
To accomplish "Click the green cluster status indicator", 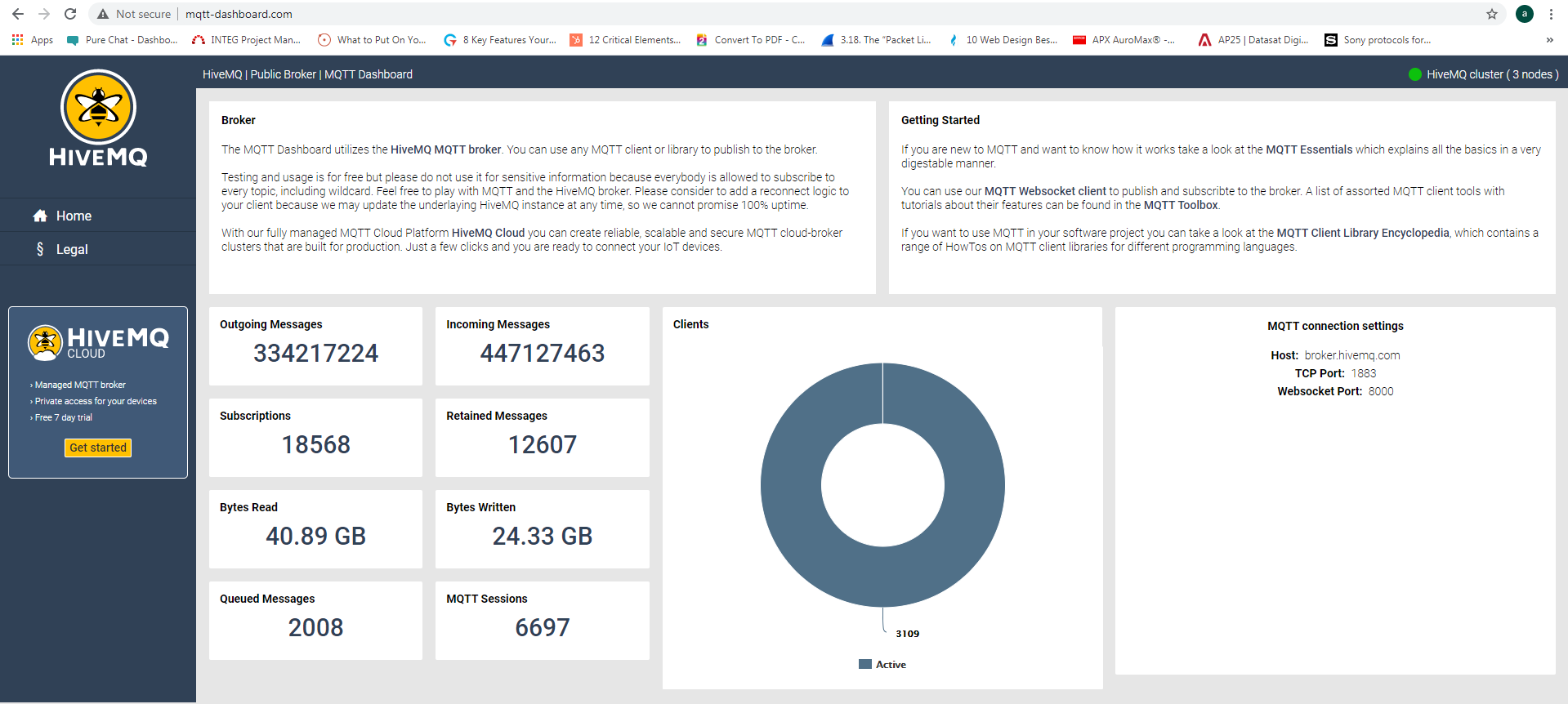I will point(1415,74).
